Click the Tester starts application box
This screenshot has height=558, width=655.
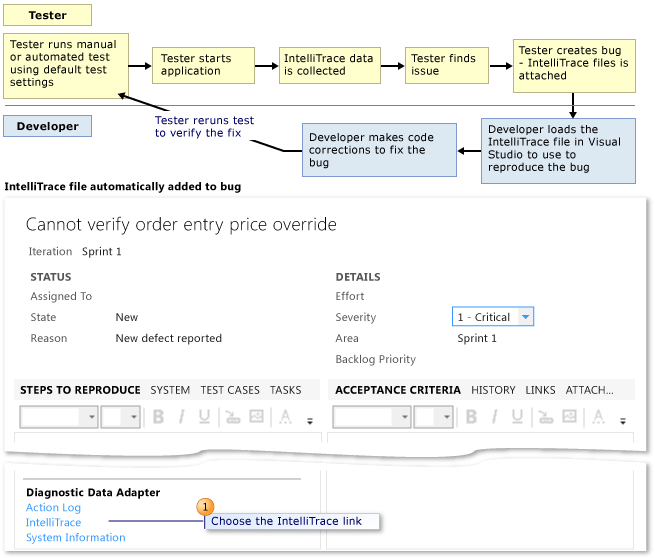tap(203, 66)
